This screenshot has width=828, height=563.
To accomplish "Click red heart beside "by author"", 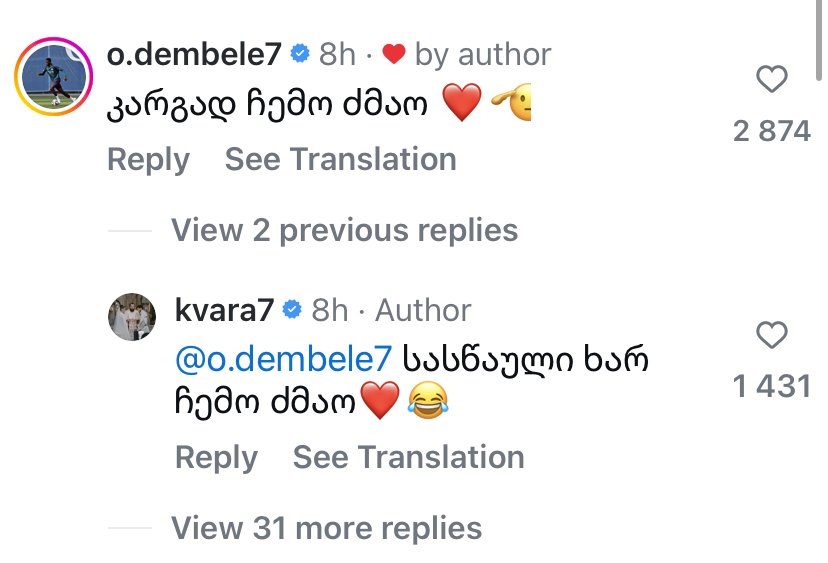I will coord(393,54).
